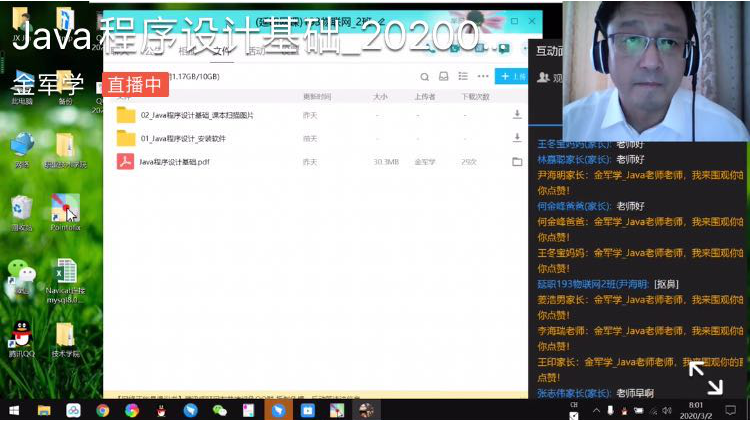Open 腾讯QQ desktop icon
The image size is (750, 421).
(21, 337)
